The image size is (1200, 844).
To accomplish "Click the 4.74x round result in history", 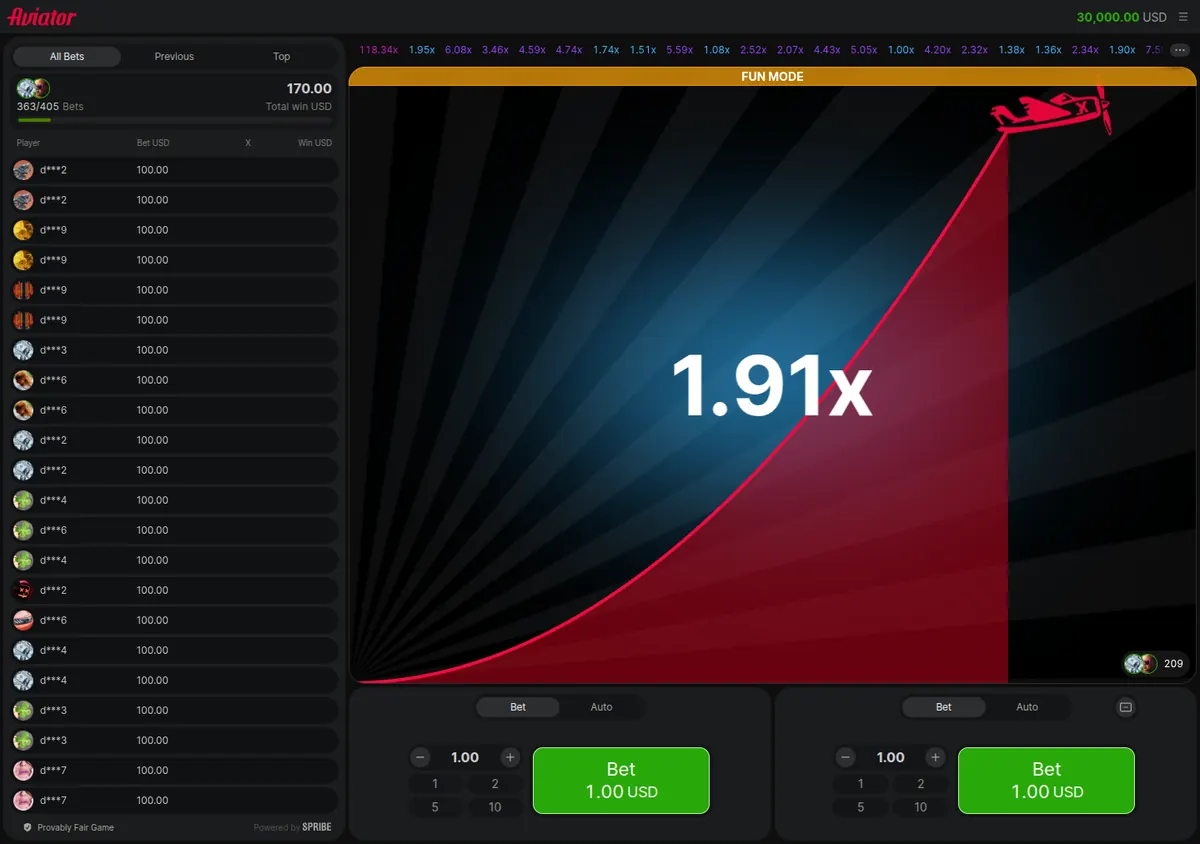I will coord(569,49).
